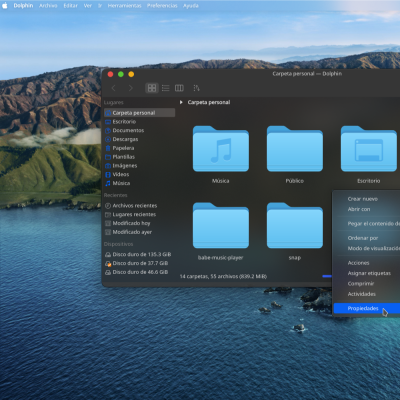
Task: Select the snap folder
Action: [295, 225]
